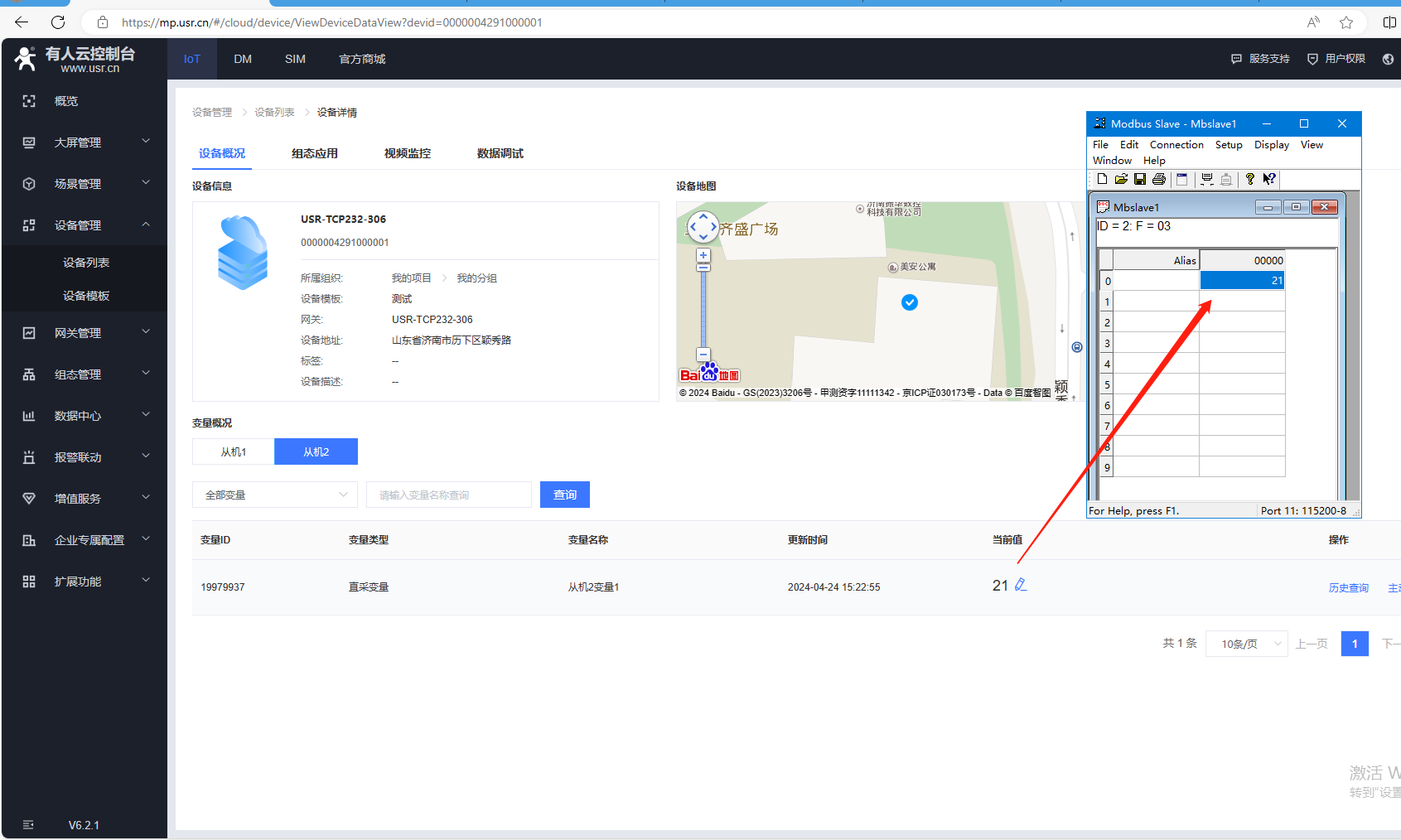Click the pencil edit icon beside value 21

point(1021,585)
